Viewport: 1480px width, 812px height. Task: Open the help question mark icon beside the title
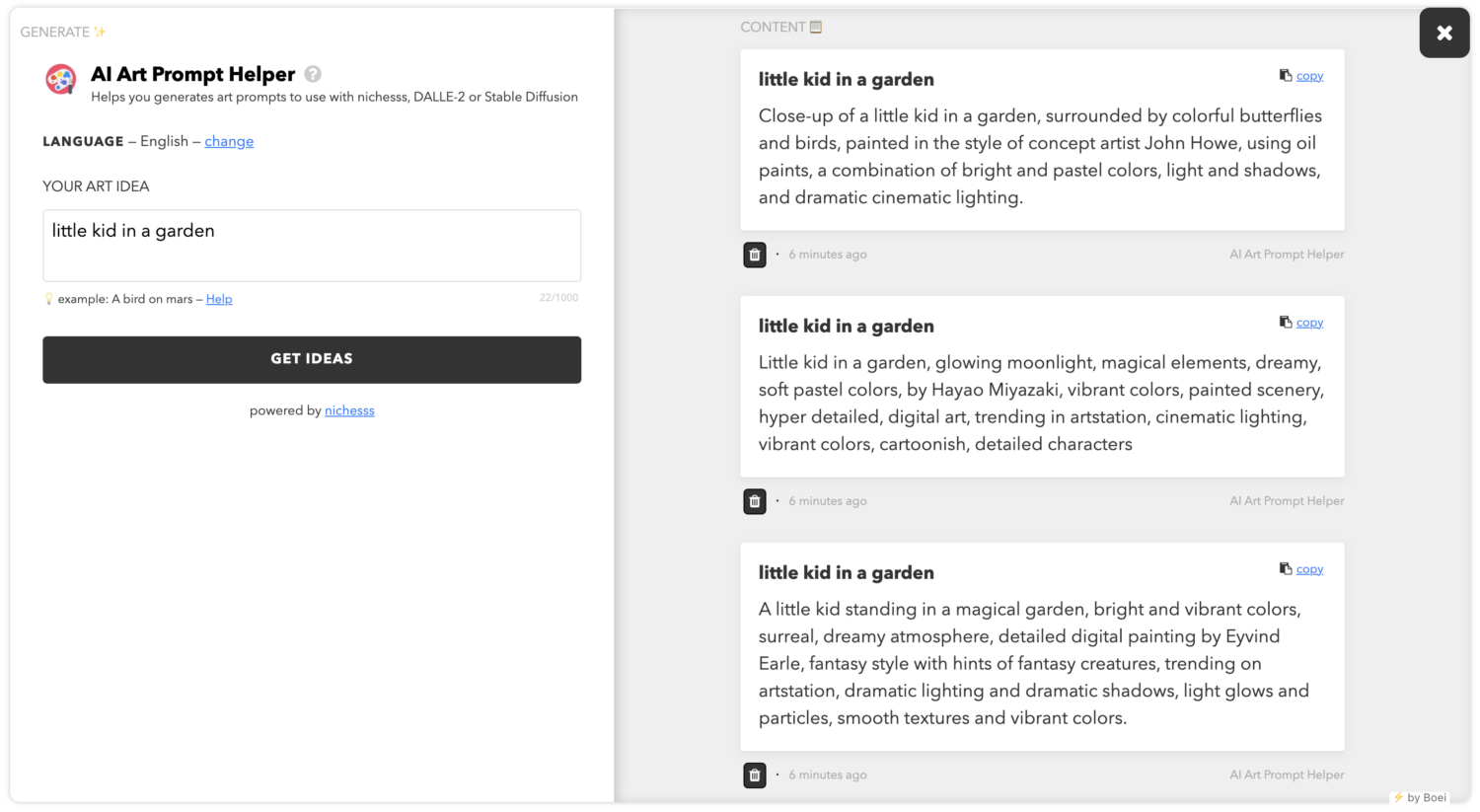tap(313, 74)
